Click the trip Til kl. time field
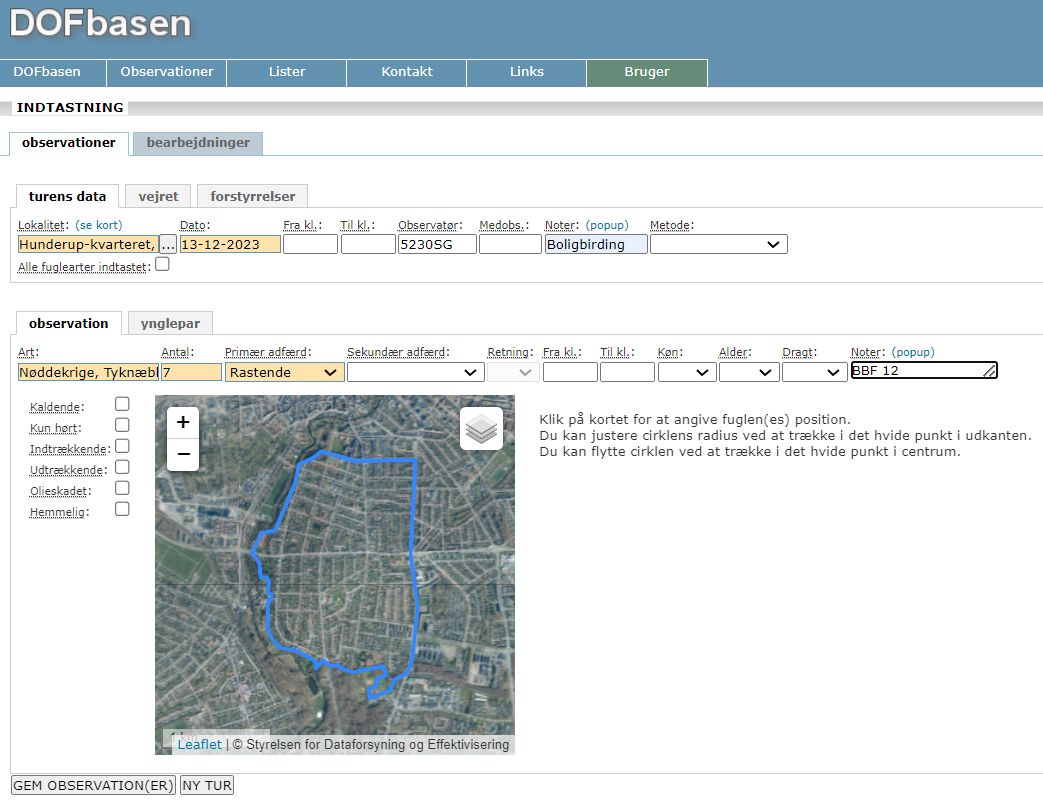Viewport: 1043px width, 810px height. [369, 245]
